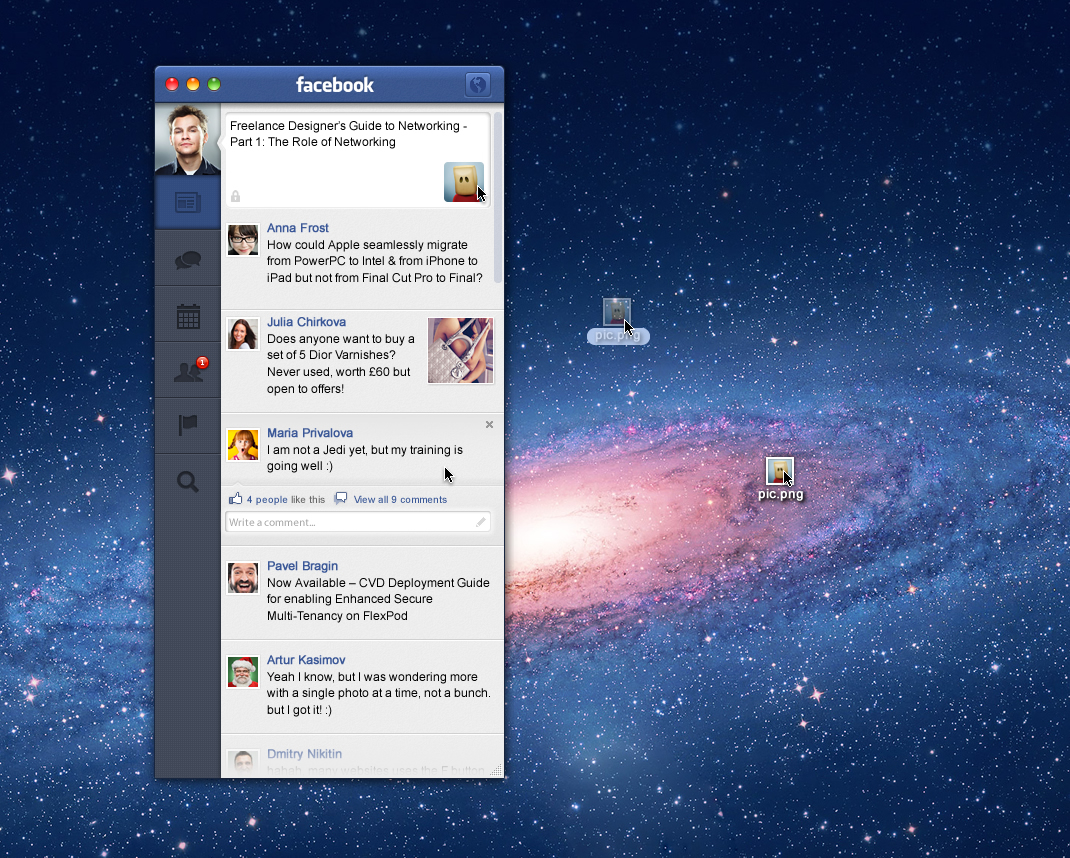The width and height of the screenshot is (1070, 858).
Task: Click the status update text box
Action: pyautogui.click(x=358, y=160)
